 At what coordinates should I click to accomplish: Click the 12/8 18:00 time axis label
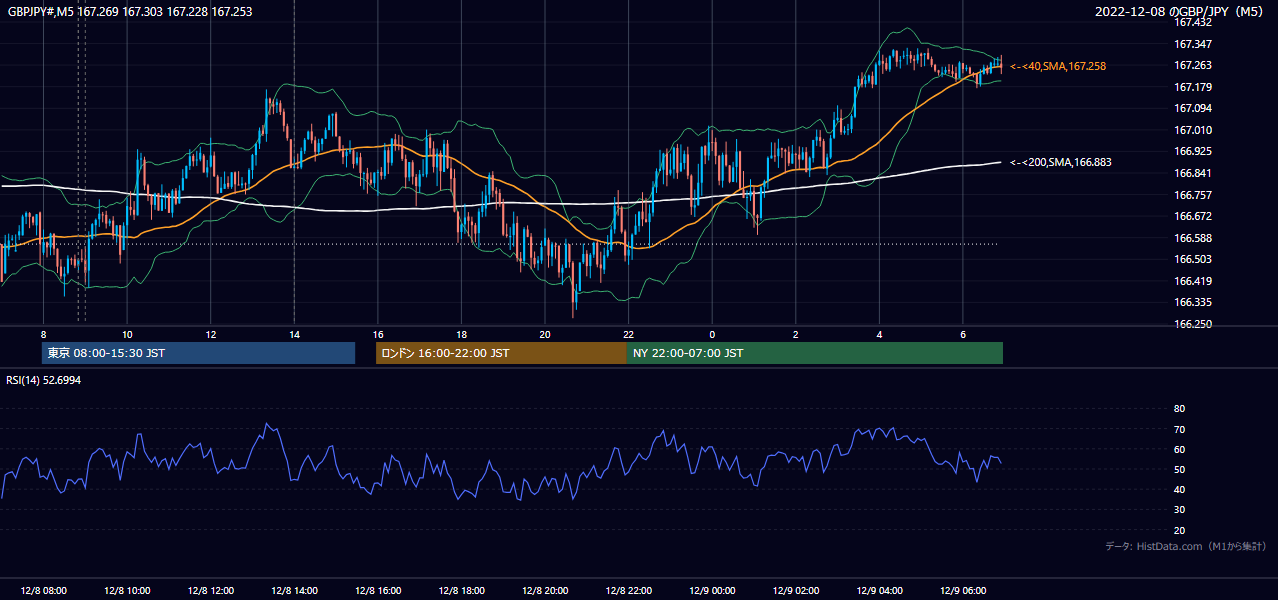(x=461, y=591)
